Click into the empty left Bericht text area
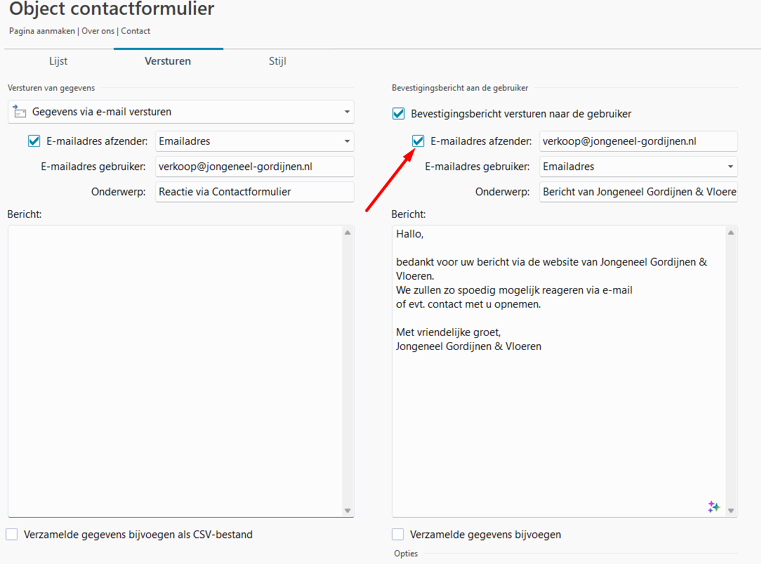 click(x=175, y=370)
